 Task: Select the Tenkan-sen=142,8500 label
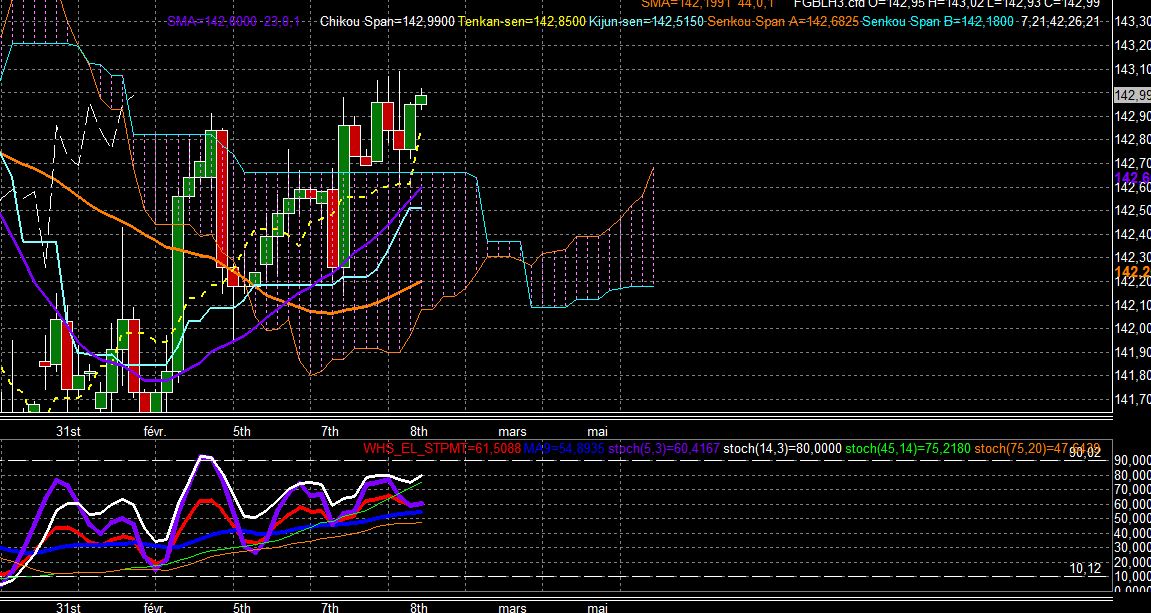[522, 21]
